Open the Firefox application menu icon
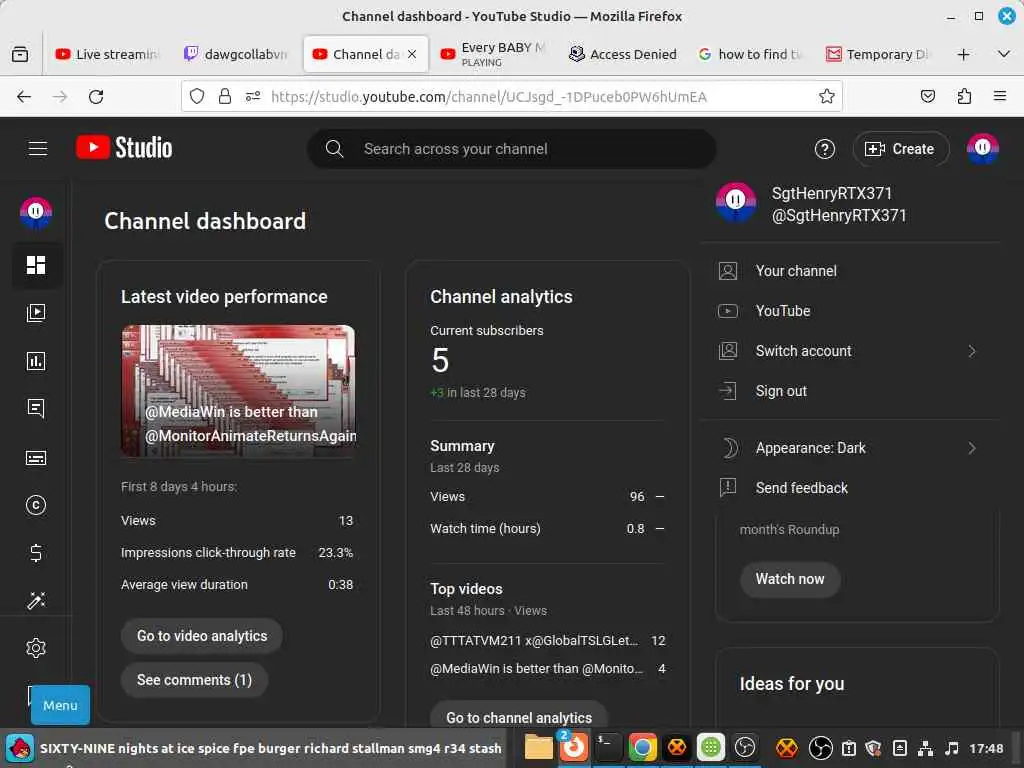This screenshot has width=1024, height=768. (999, 97)
